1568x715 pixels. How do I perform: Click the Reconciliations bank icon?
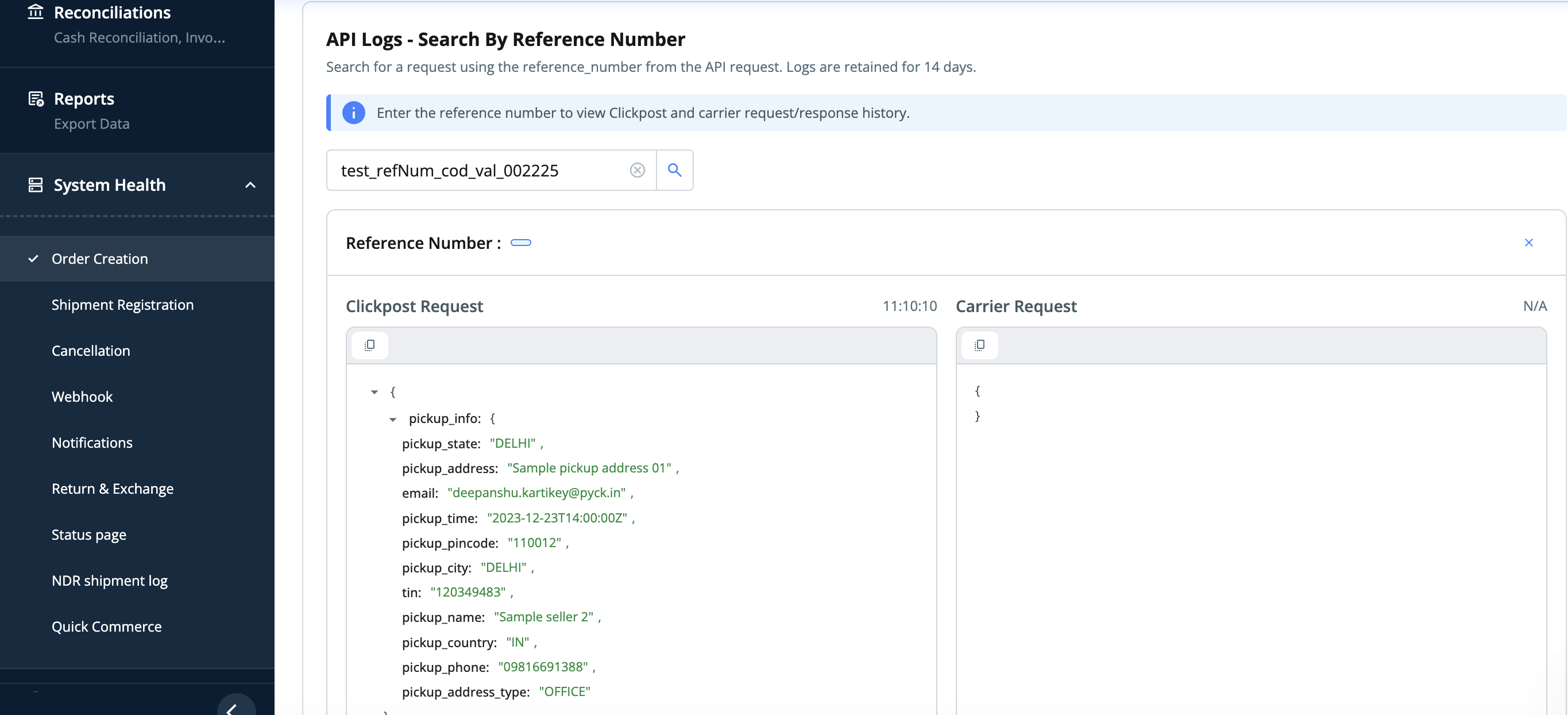pyautogui.click(x=36, y=12)
